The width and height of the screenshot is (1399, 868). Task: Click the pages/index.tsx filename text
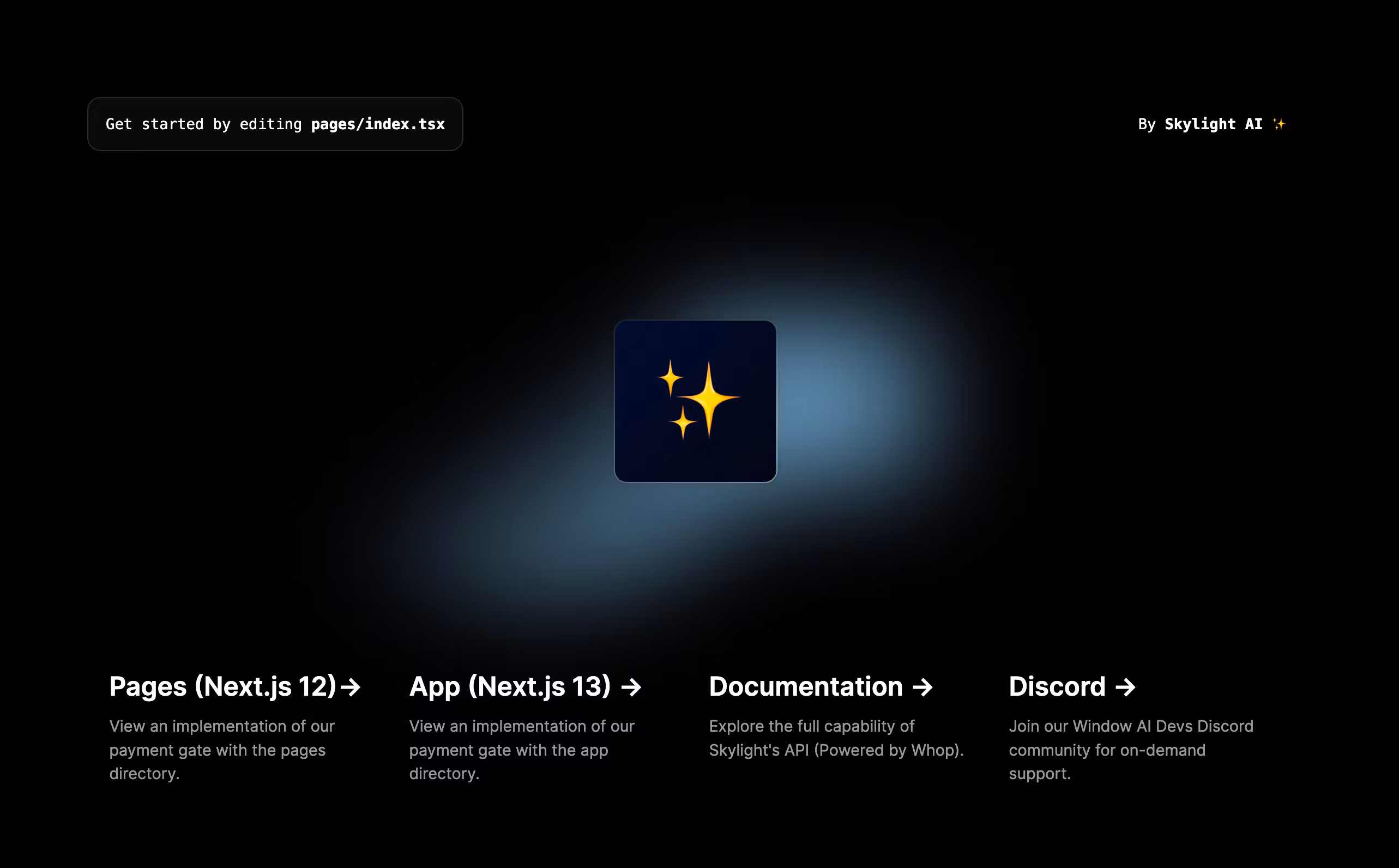click(378, 124)
